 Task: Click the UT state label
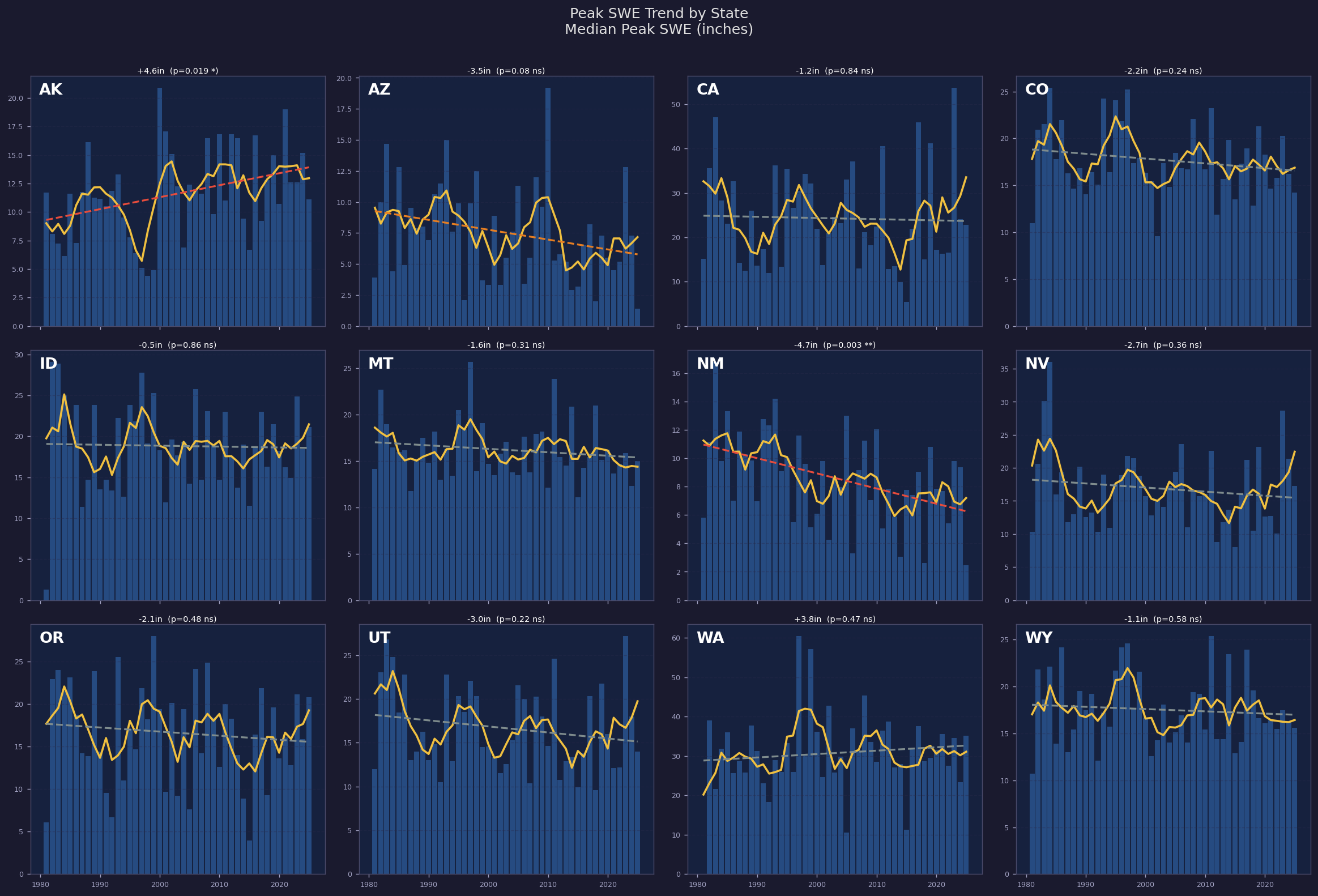point(379,638)
